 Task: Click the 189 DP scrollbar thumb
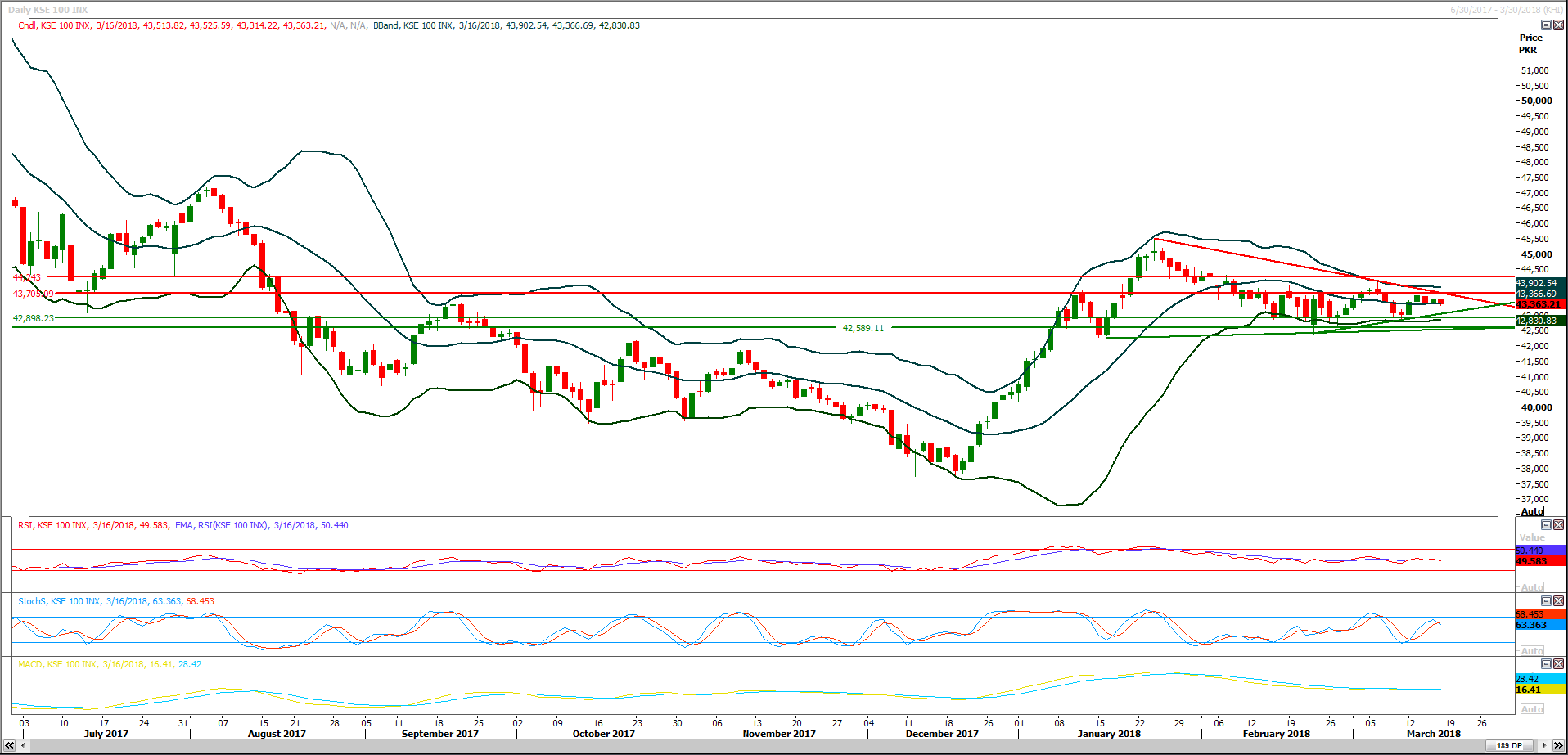click(x=1509, y=745)
